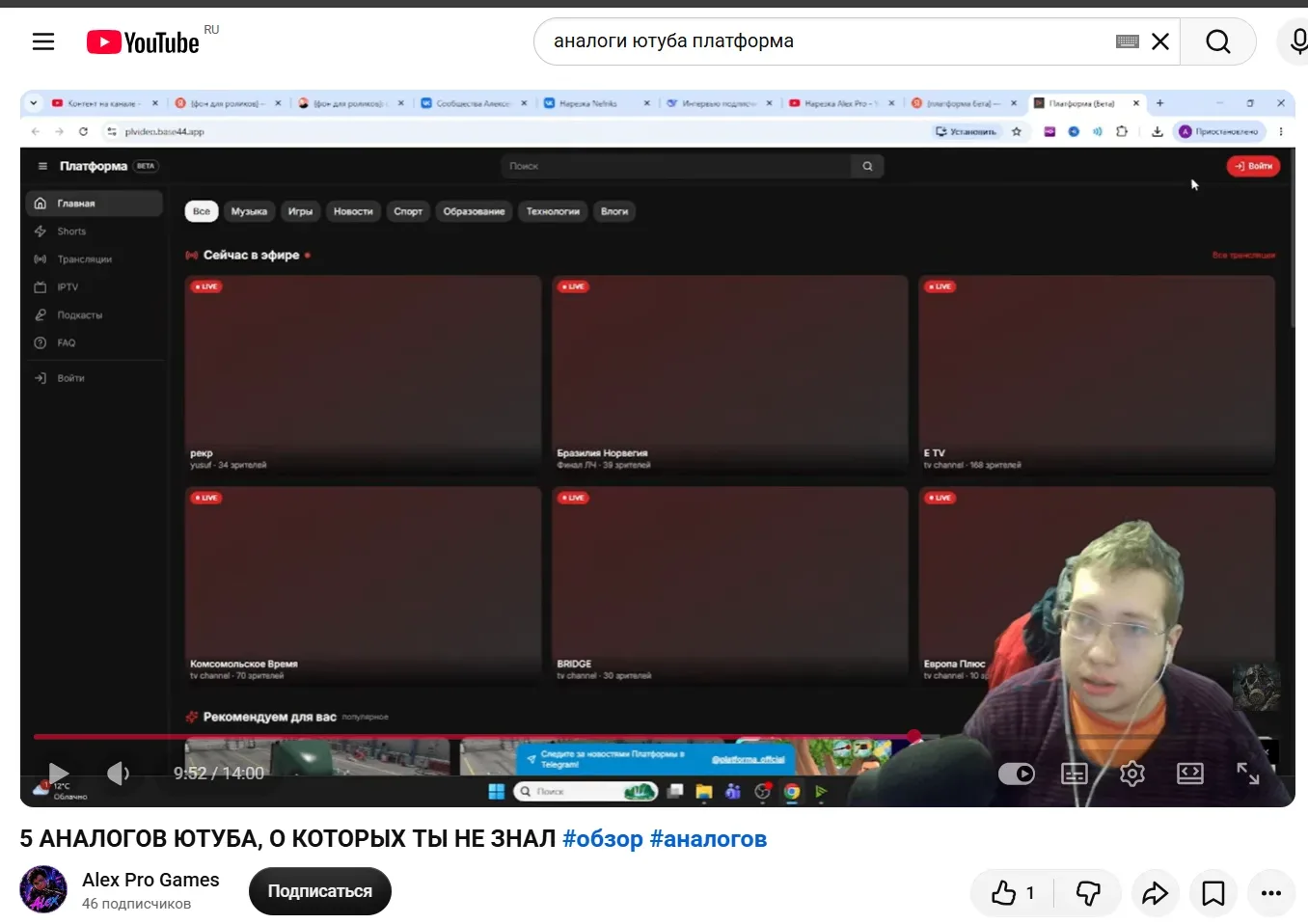Share the video with the arrow icon
Image resolution: width=1308 pixels, height=924 pixels.
pyautogui.click(x=1155, y=893)
